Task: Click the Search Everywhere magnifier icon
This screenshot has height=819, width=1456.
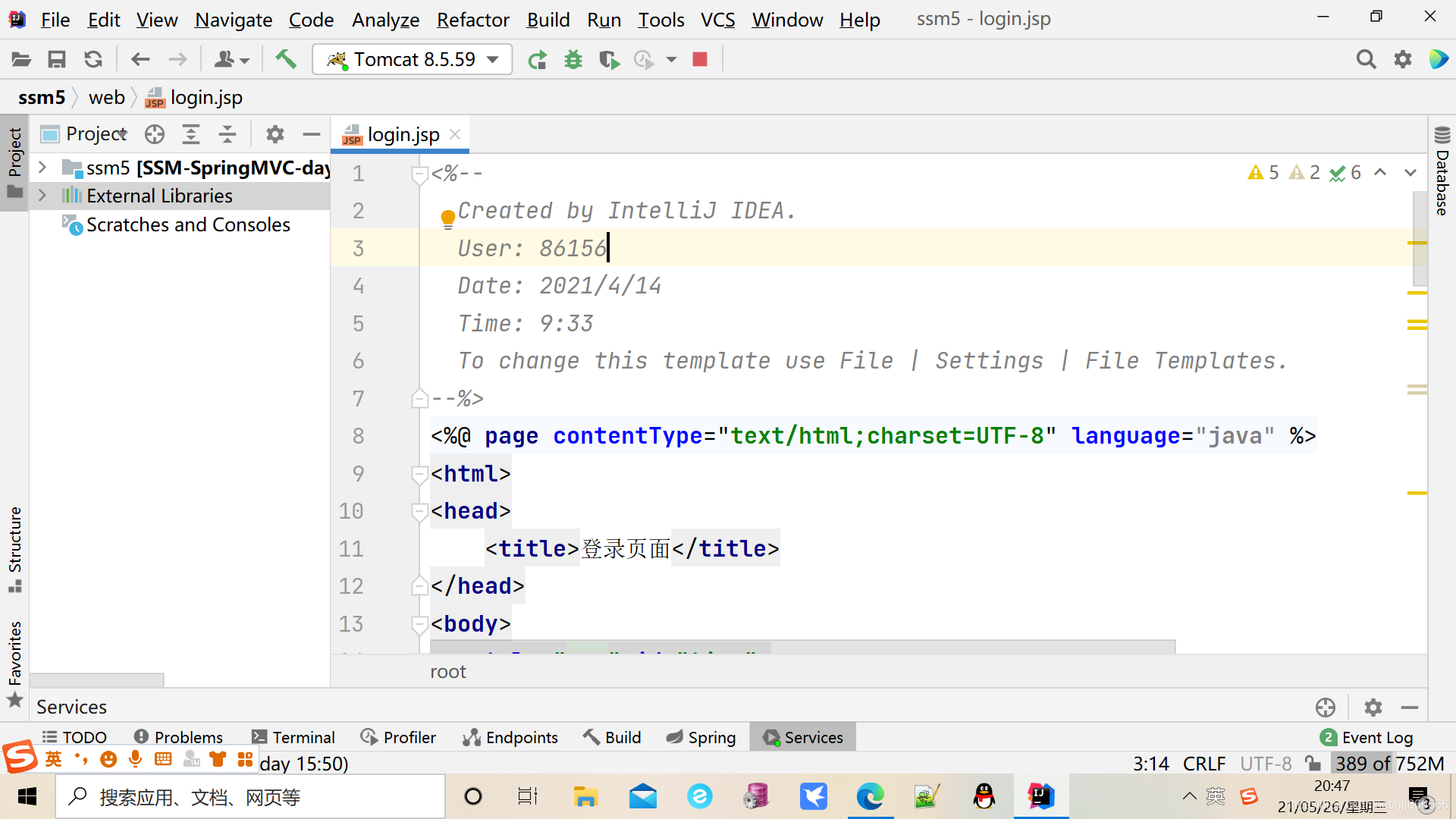Action: tap(1366, 59)
